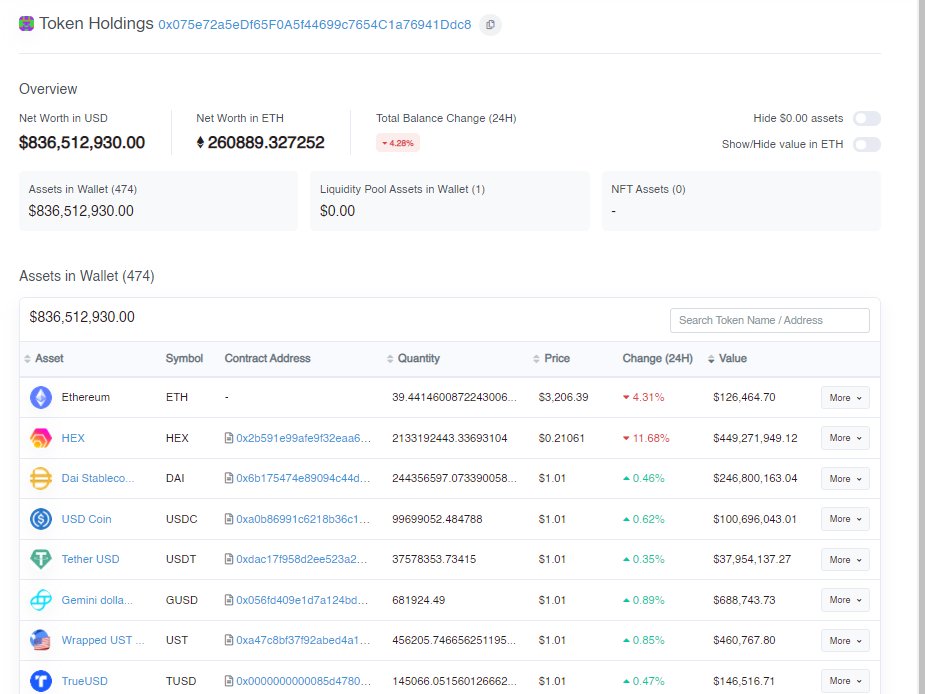The image size is (925, 694).
Task: Open UST contract address 0xa47c8bf37f92abed4a1
Action: 303,640
